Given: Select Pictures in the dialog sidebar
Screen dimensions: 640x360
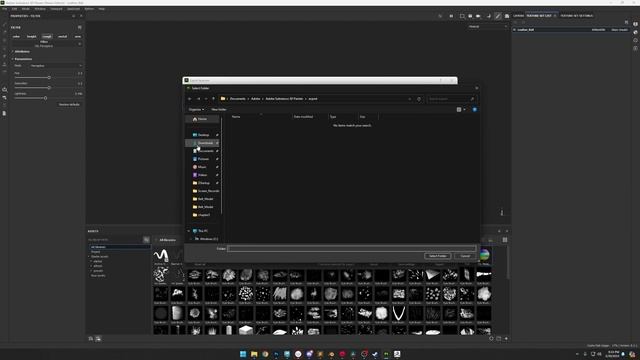Looking at the screenshot, I should tap(203, 159).
